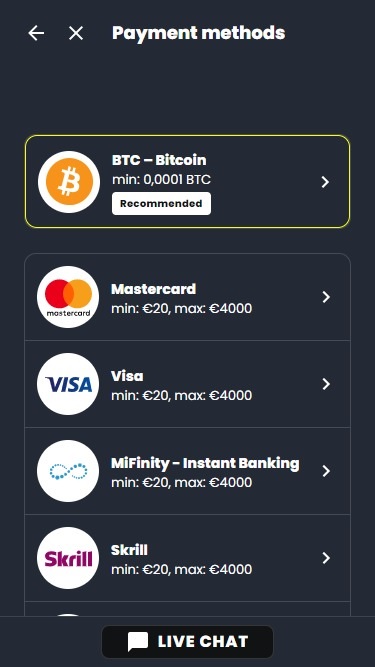Go back using the left arrow icon
The height and width of the screenshot is (667, 375).
tap(36, 33)
